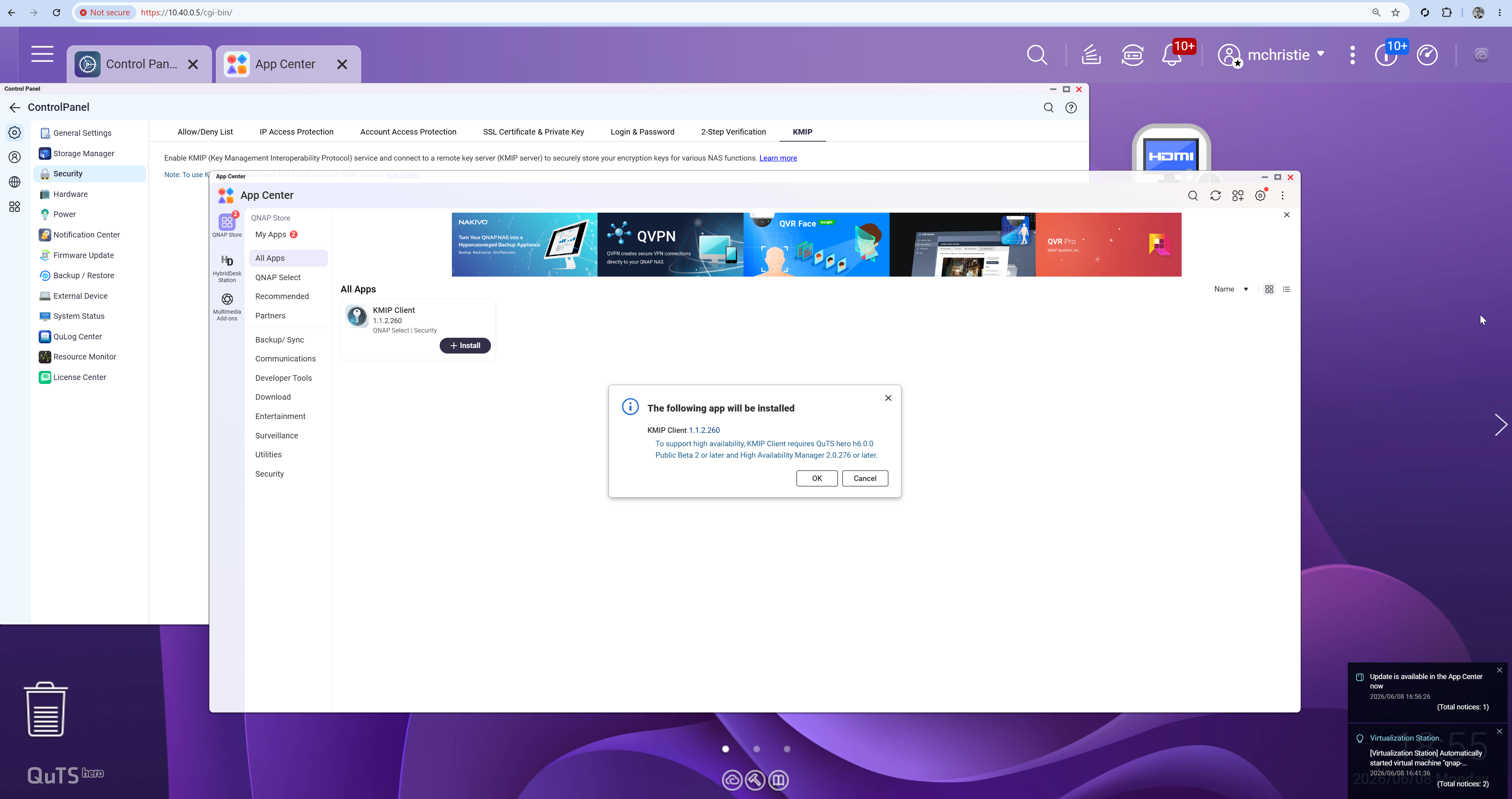Open the Name sort dropdown
Image resolution: width=1512 pixels, height=799 pixels.
(x=1231, y=289)
